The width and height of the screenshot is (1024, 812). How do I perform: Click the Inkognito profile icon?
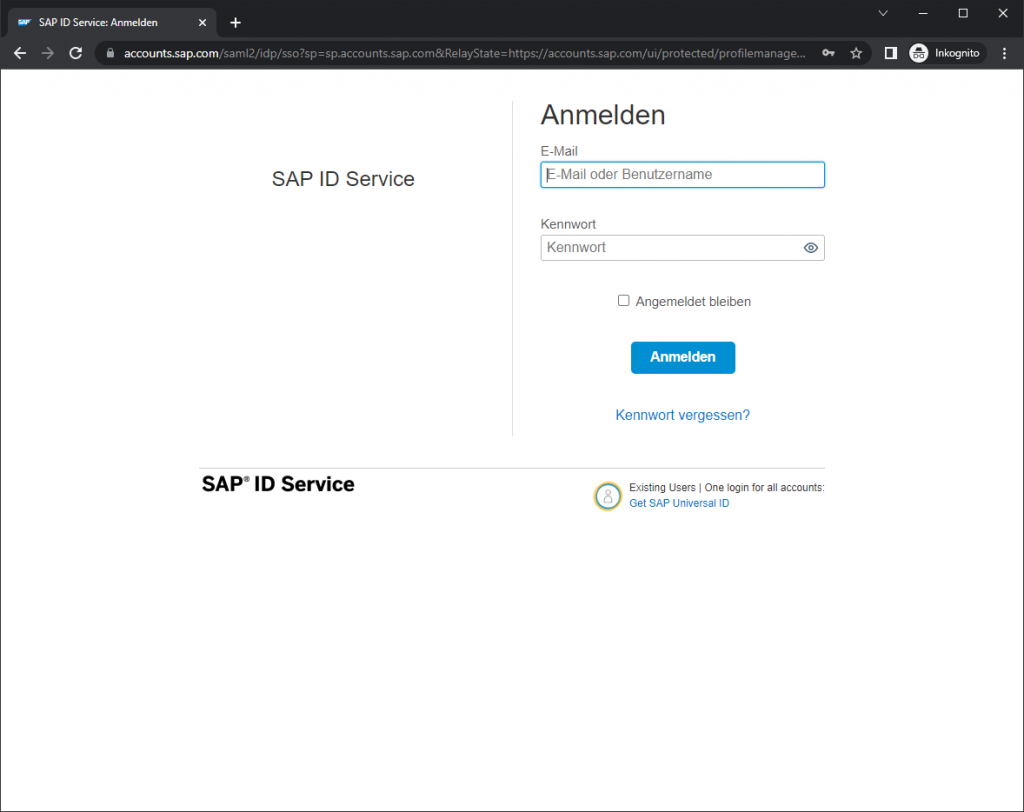918,53
